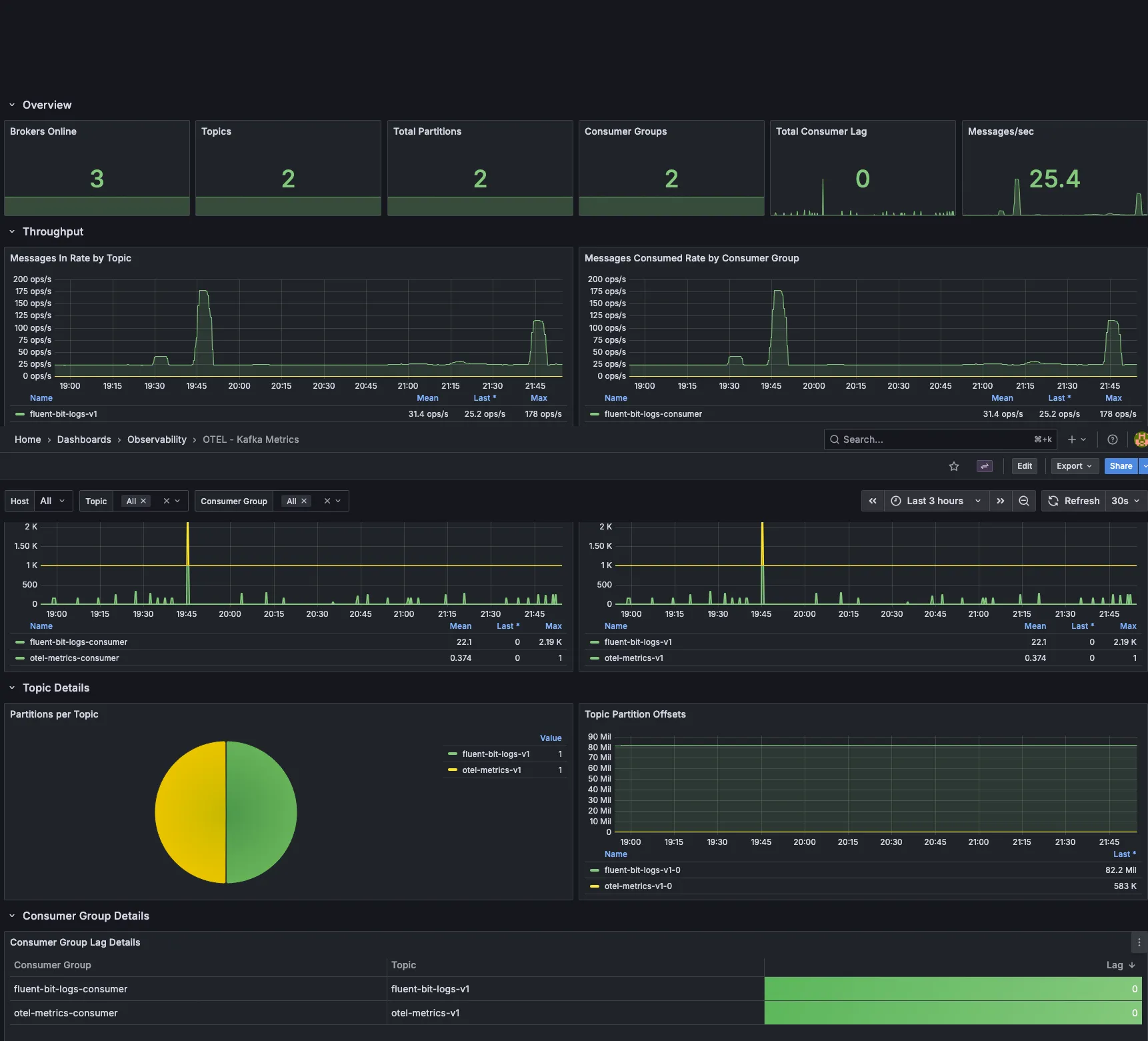Toggle otel-metrics-consumer series in legend
The width and height of the screenshot is (1148, 1041).
tap(74, 658)
